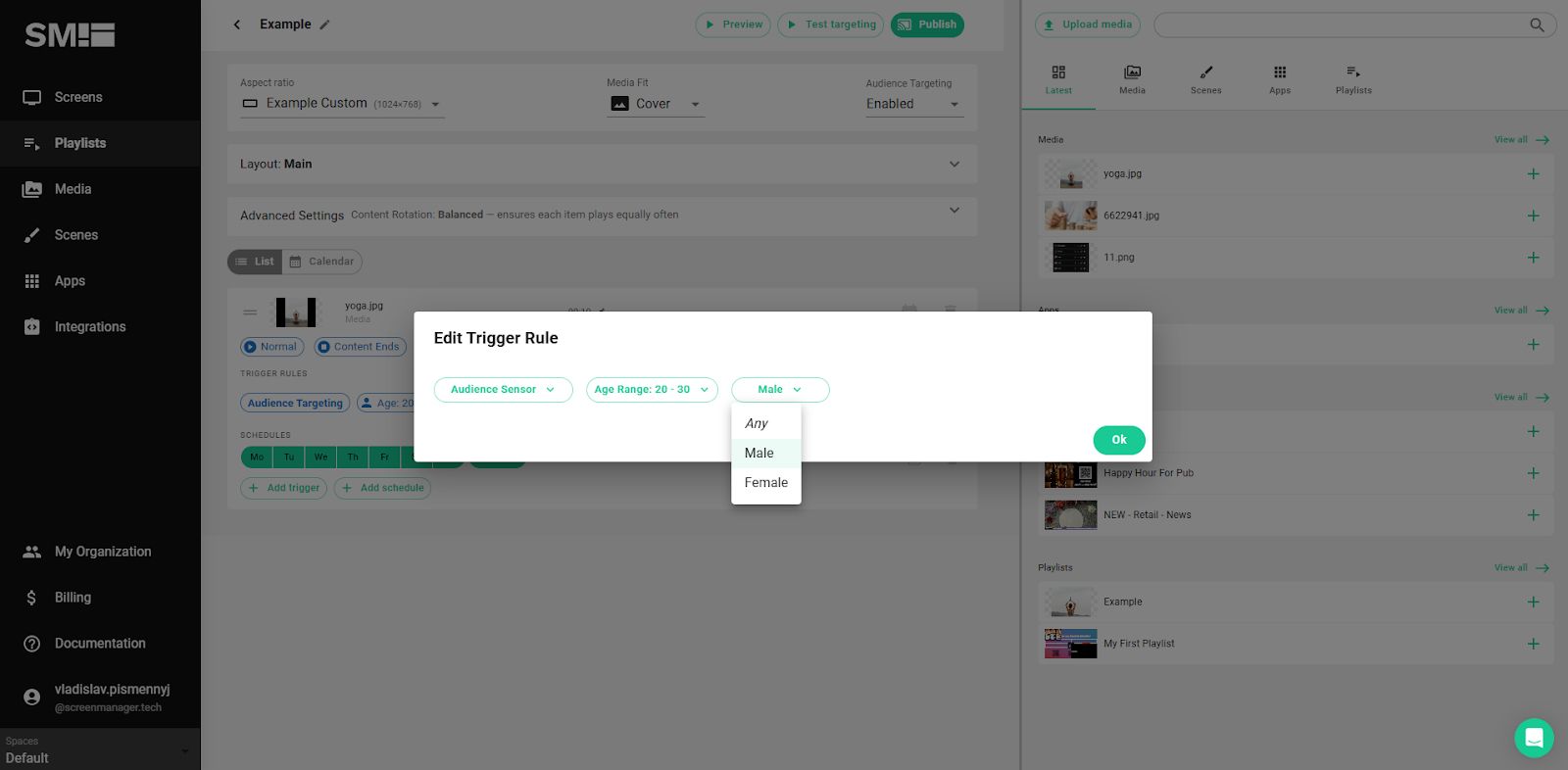Screen dimensions: 1568x770
Task: Open Playlists in the sidebar
Action: [100, 143]
